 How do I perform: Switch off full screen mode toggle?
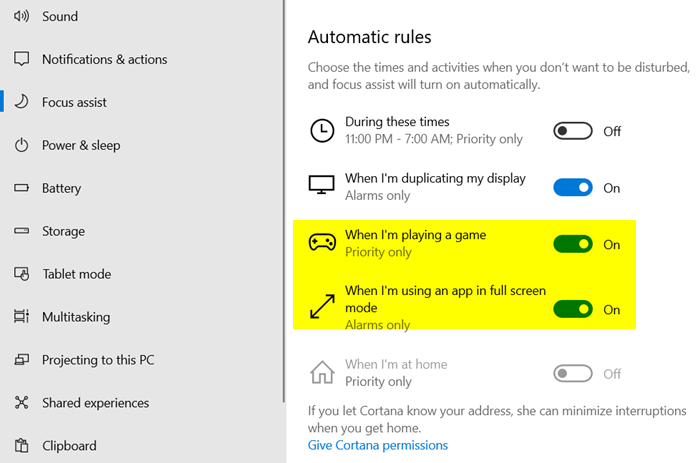click(x=573, y=309)
